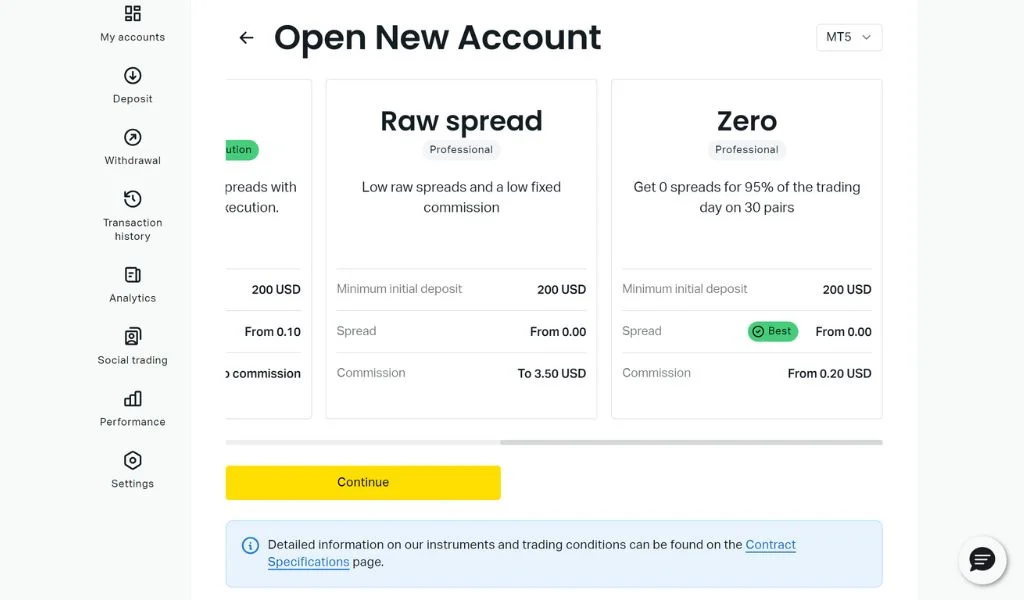The image size is (1024, 600).
Task: Open the Contract Specifications link
Action: pyautogui.click(x=770, y=544)
